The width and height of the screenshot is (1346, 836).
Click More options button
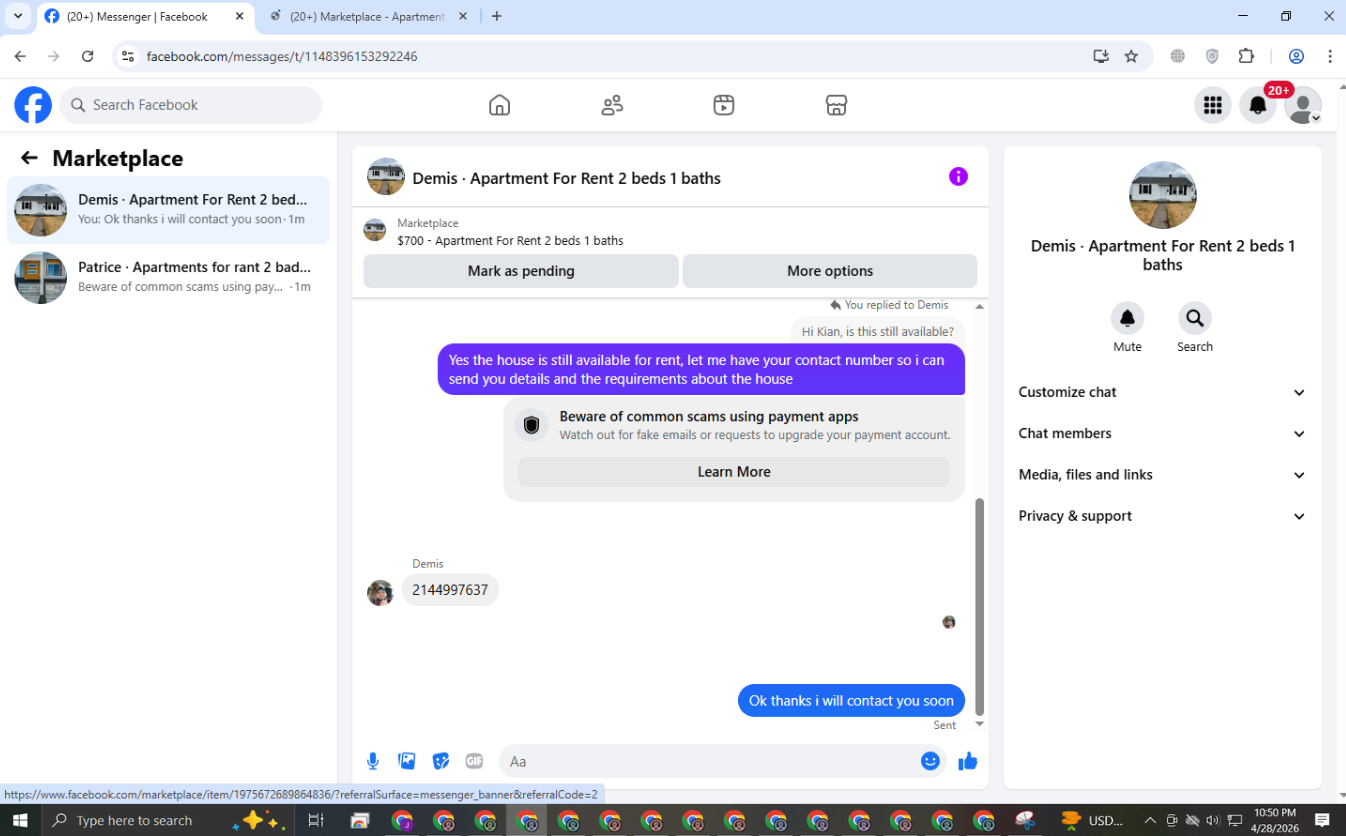(830, 271)
